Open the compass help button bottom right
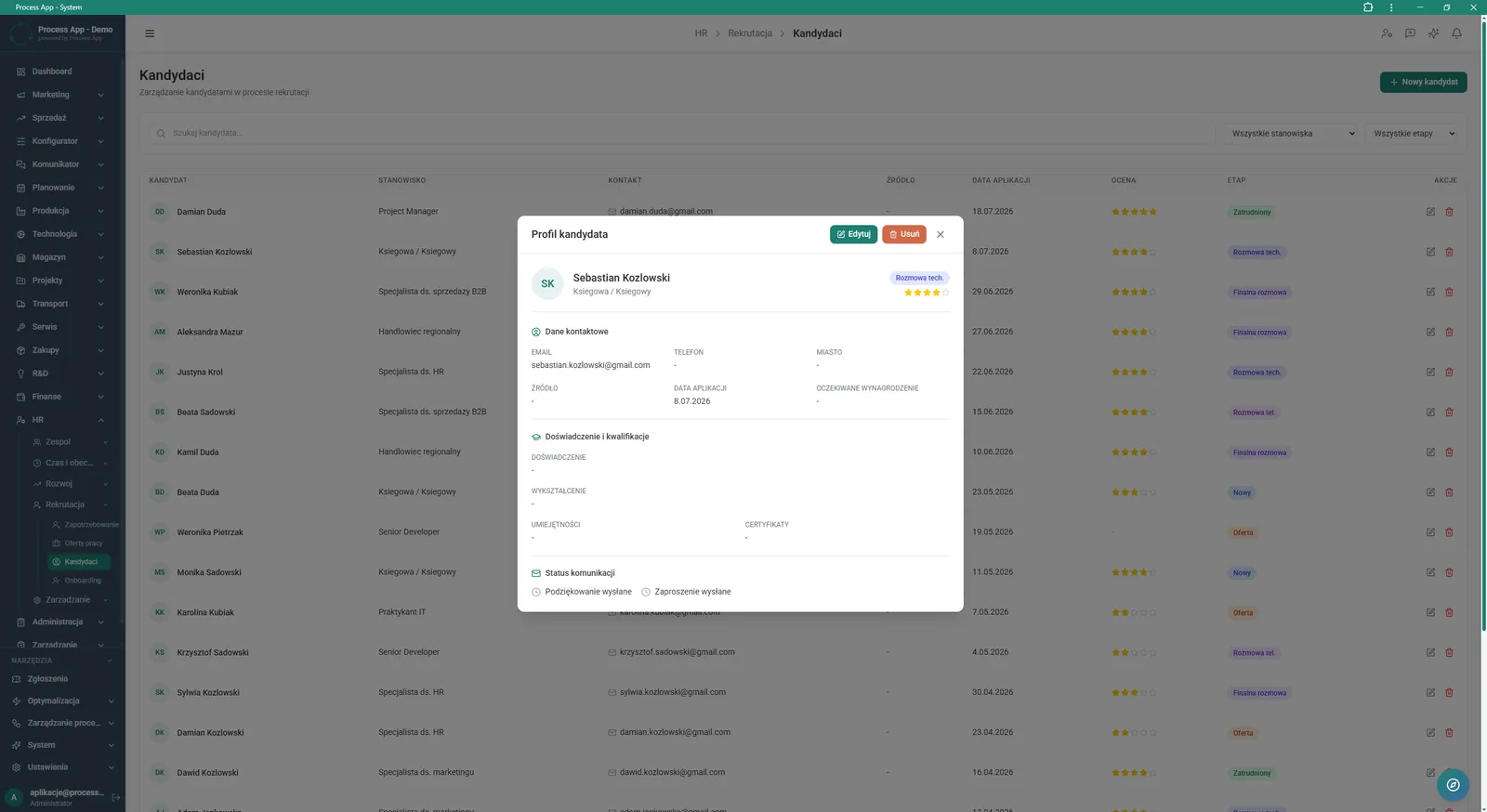Screen dimensions: 1487x812 [x=1453, y=785]
